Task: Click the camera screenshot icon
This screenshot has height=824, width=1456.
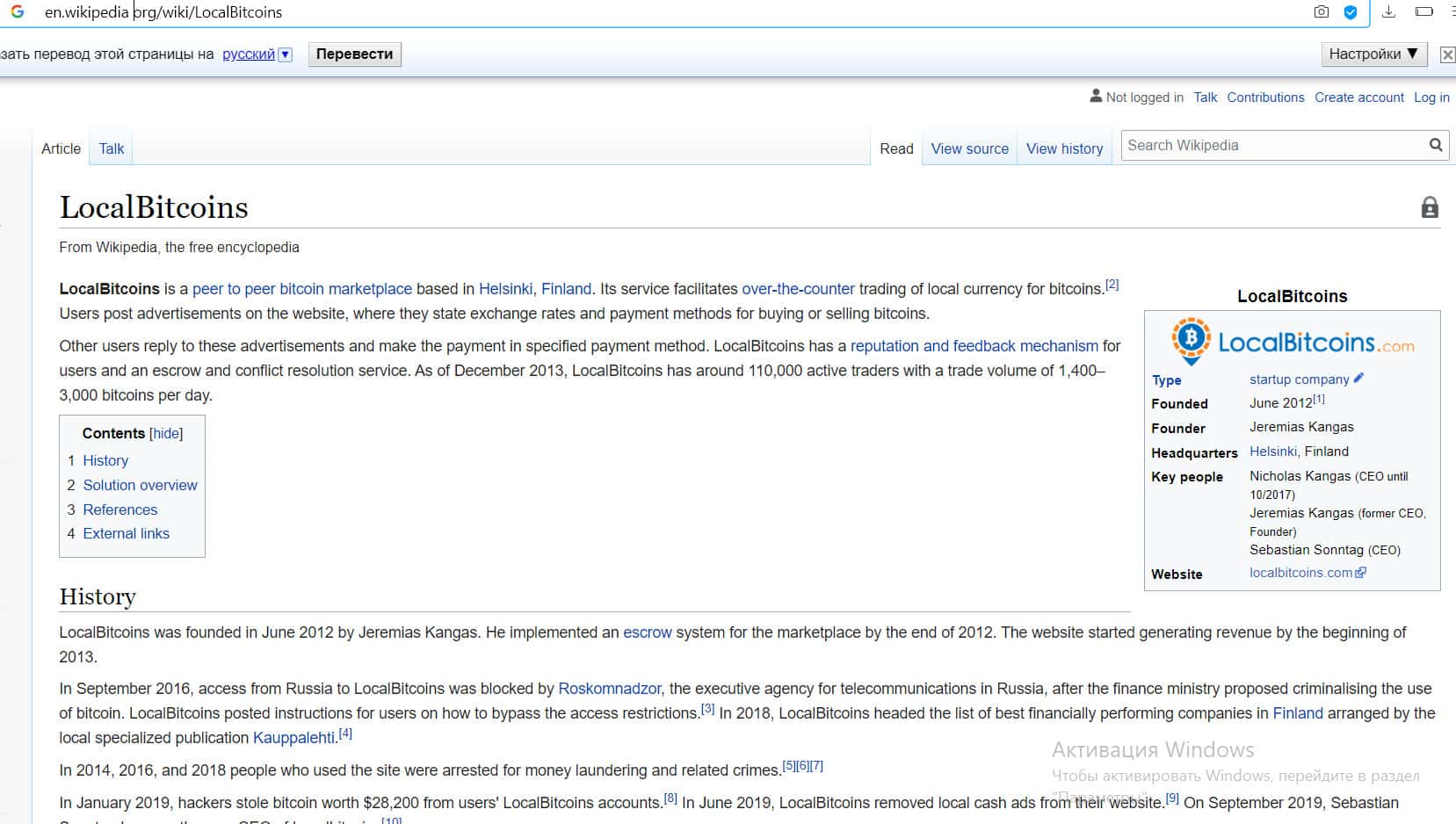Action: pos(1321,12)
